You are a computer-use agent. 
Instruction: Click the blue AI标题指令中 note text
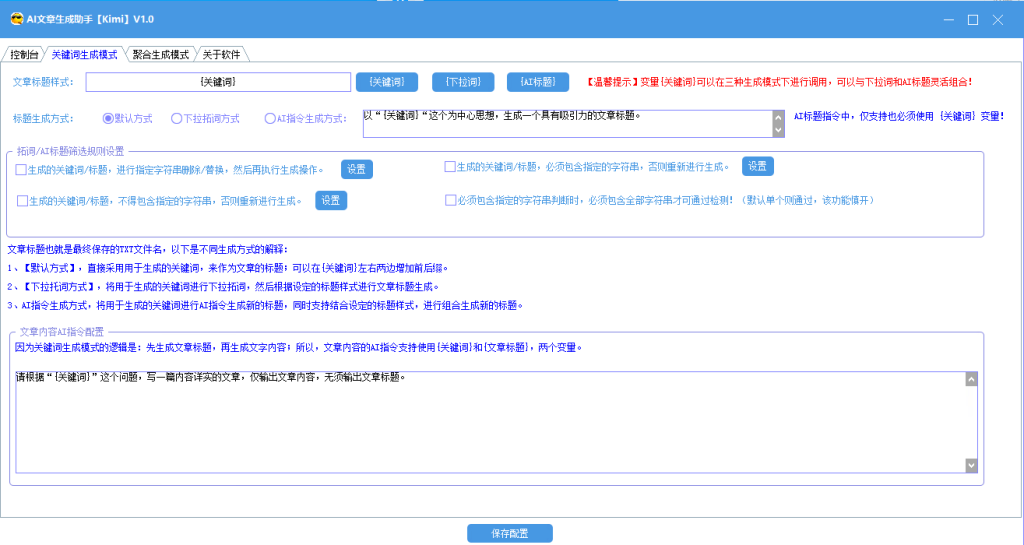coord(899,116)
